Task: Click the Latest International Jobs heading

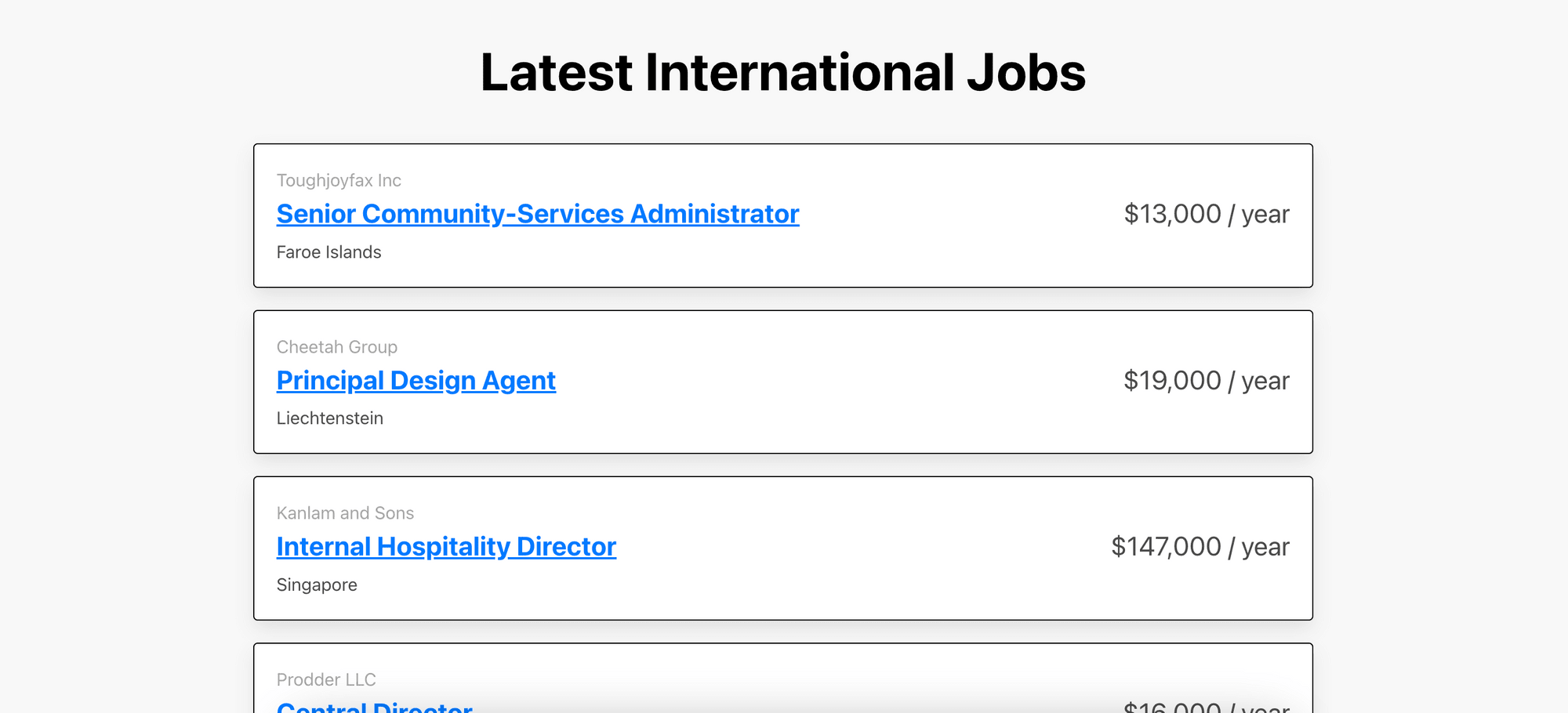Action: pos(782,72)
